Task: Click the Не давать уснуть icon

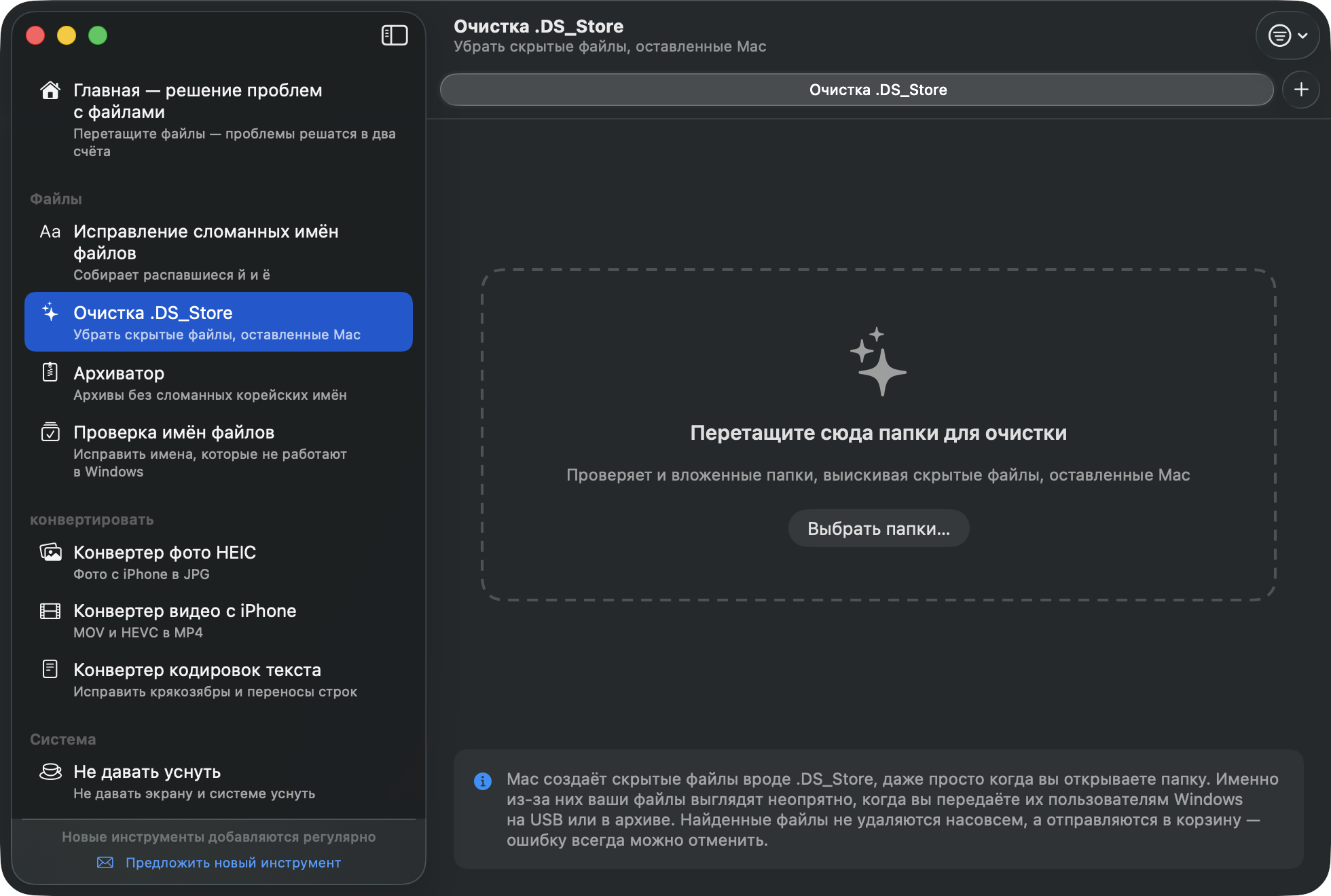Action: pos(50,772)
